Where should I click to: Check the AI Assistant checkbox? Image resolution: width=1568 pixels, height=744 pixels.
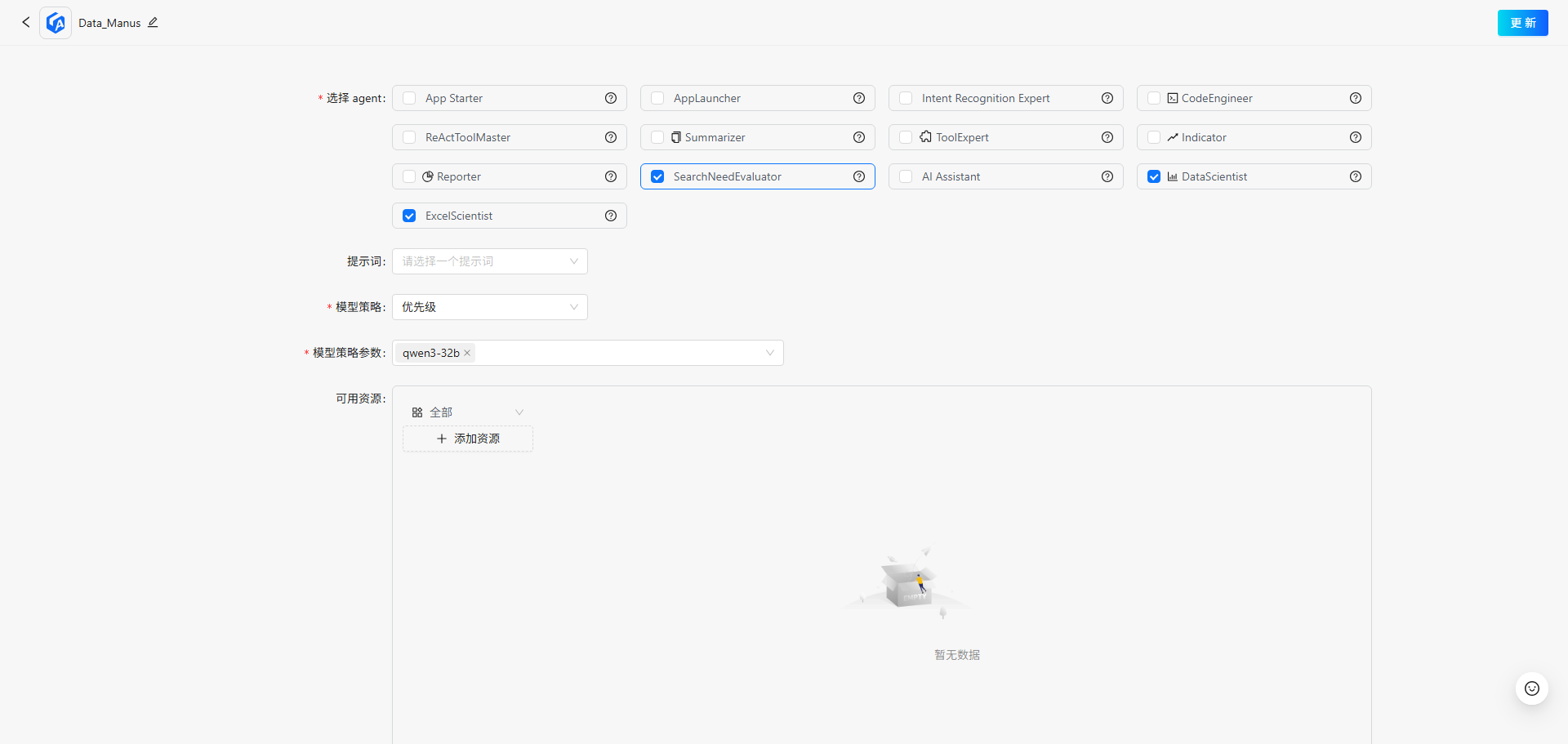[906, 176]
